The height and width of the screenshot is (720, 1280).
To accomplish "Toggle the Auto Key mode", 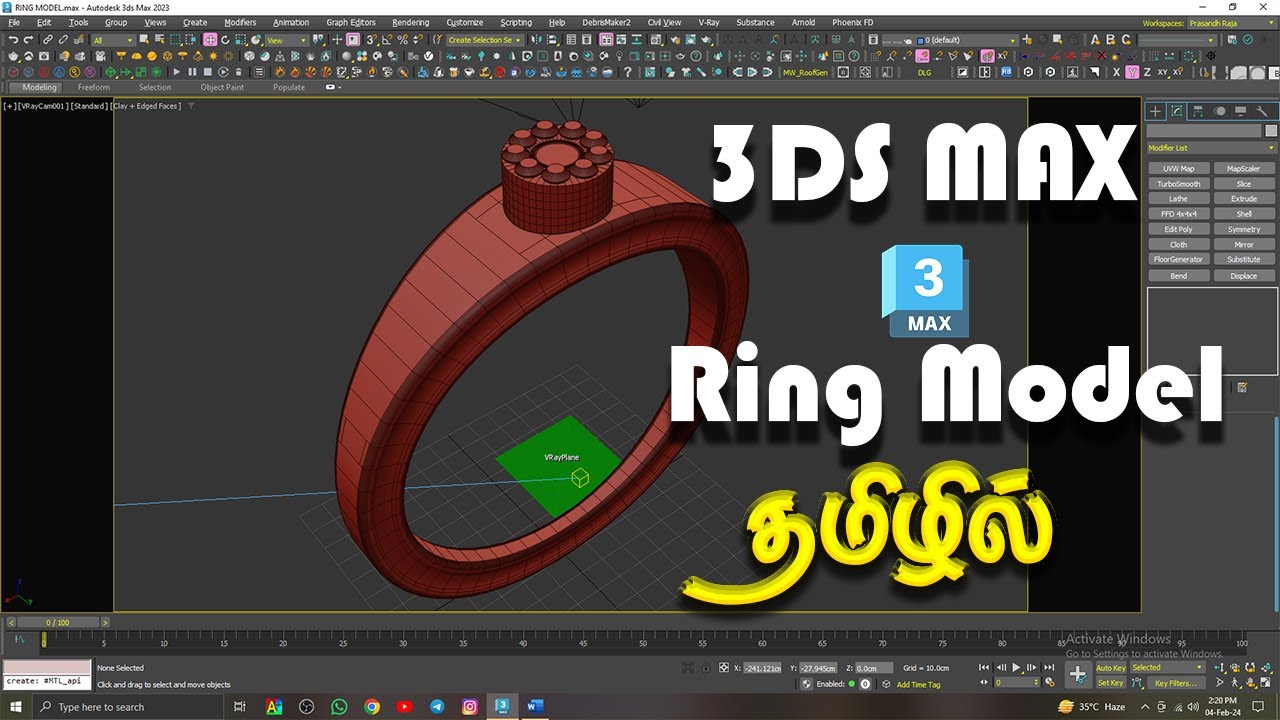I will (1111, 667).
